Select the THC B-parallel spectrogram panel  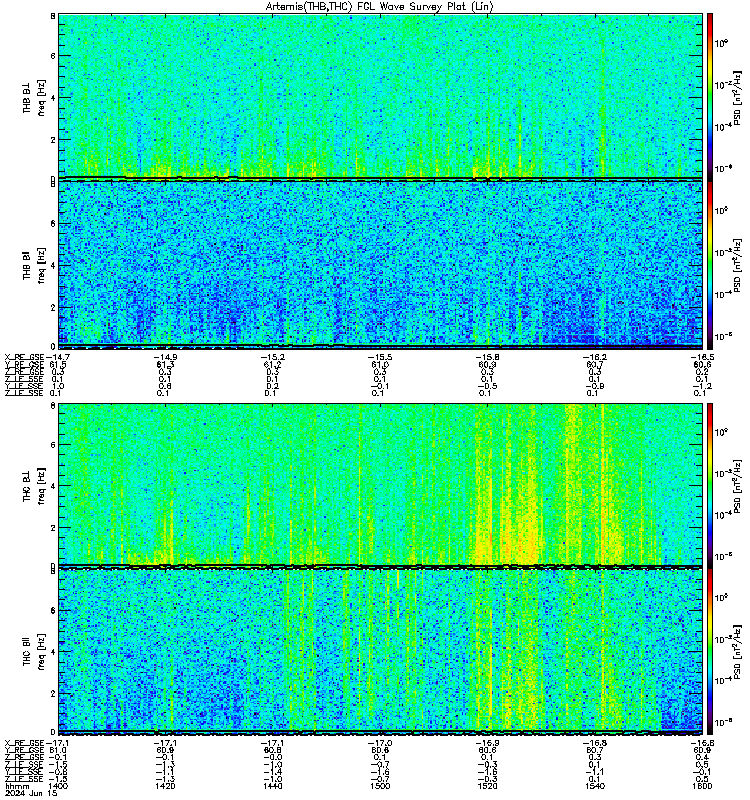(380, 651)
